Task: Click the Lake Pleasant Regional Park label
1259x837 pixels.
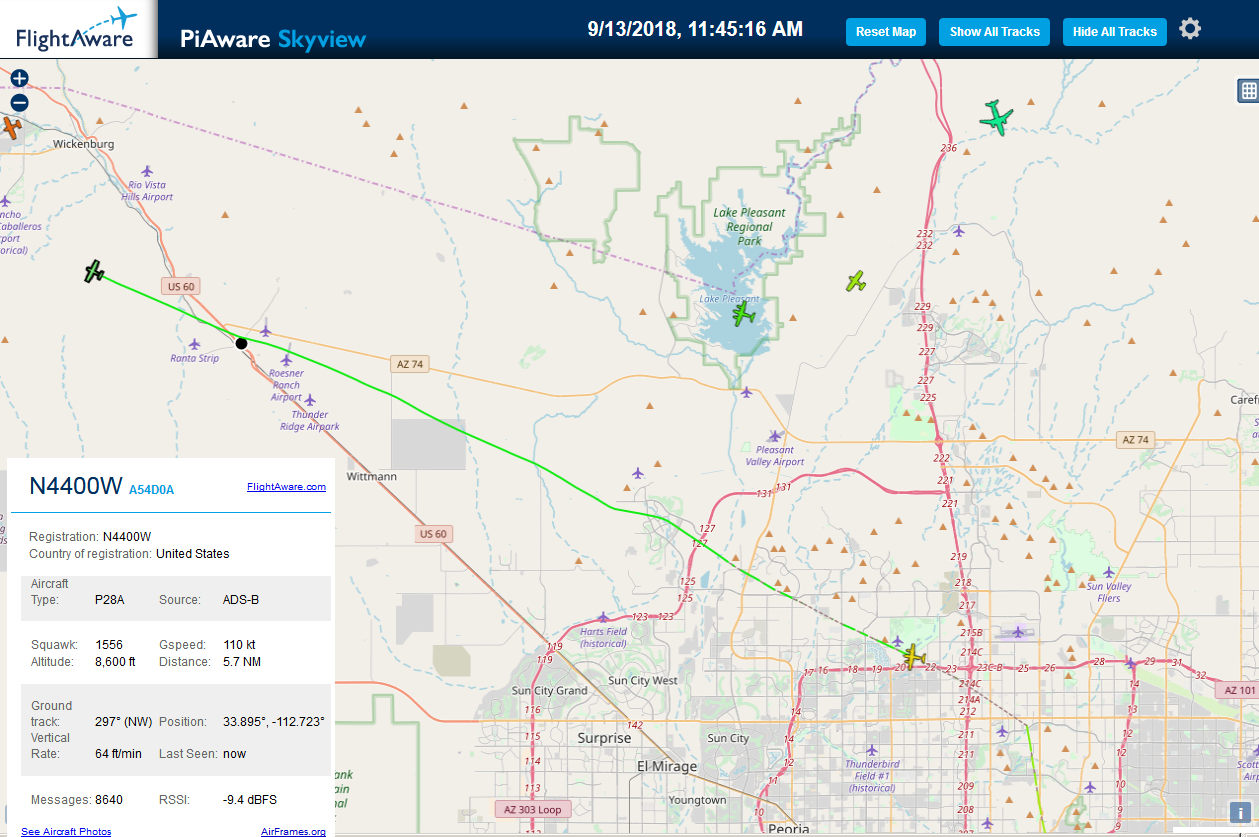Action: [x=749, y=227]
